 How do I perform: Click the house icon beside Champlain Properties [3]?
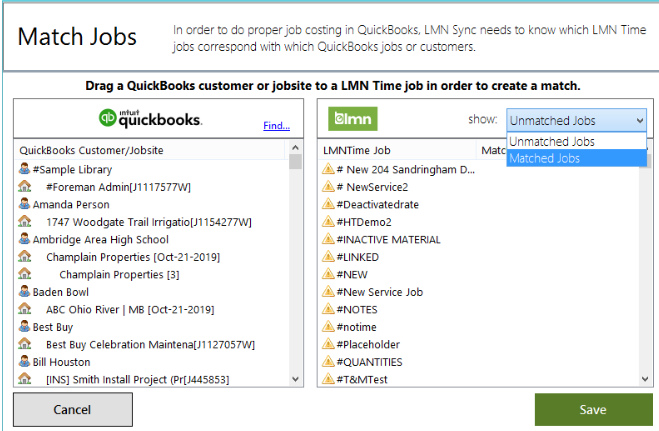[x=25, y=273]
